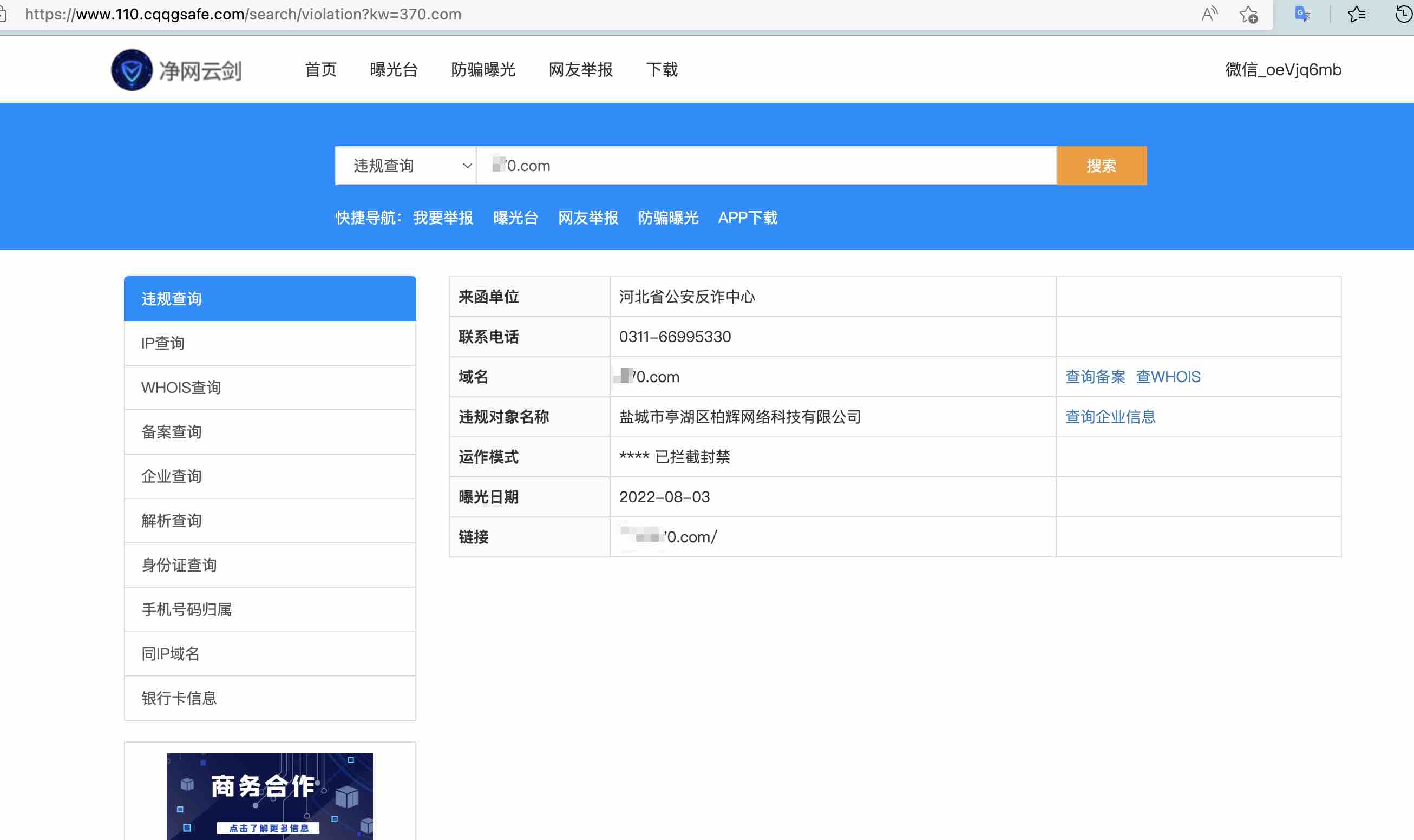
Task: Click the 微信_oeVjq6mb account label
Action: coord(1282,69)
